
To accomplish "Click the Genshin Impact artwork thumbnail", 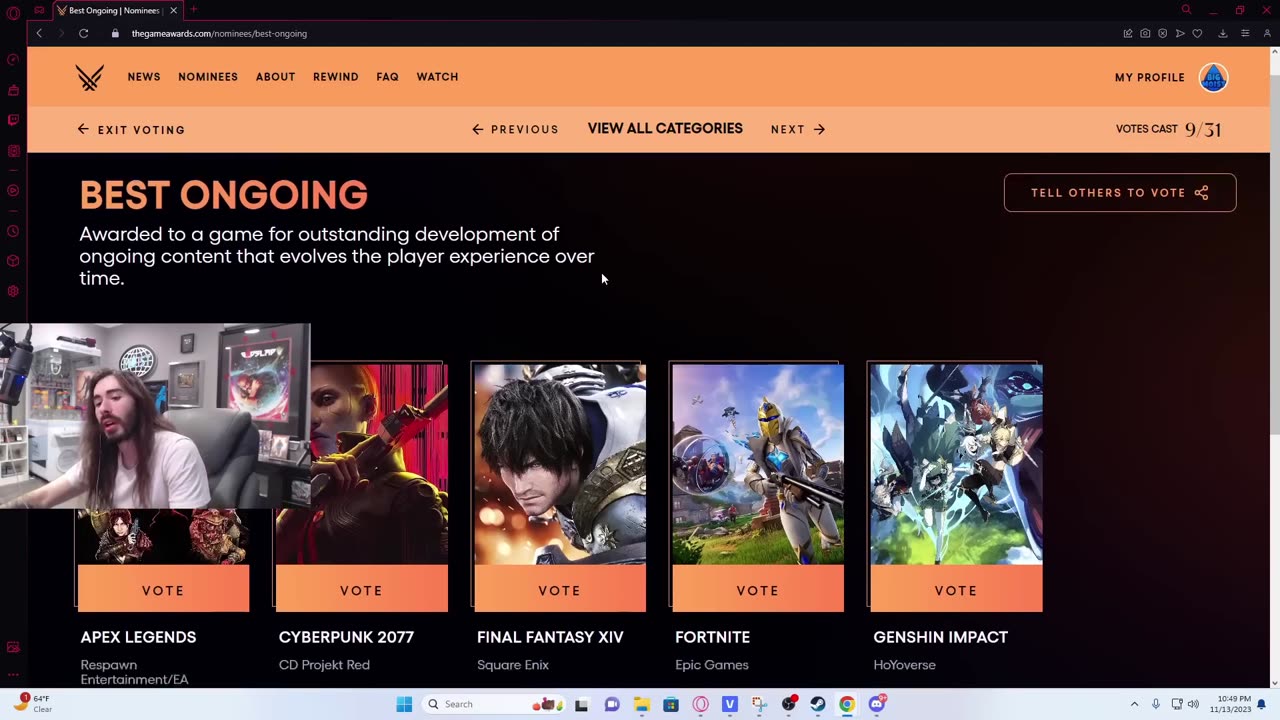I will point(956,464).
